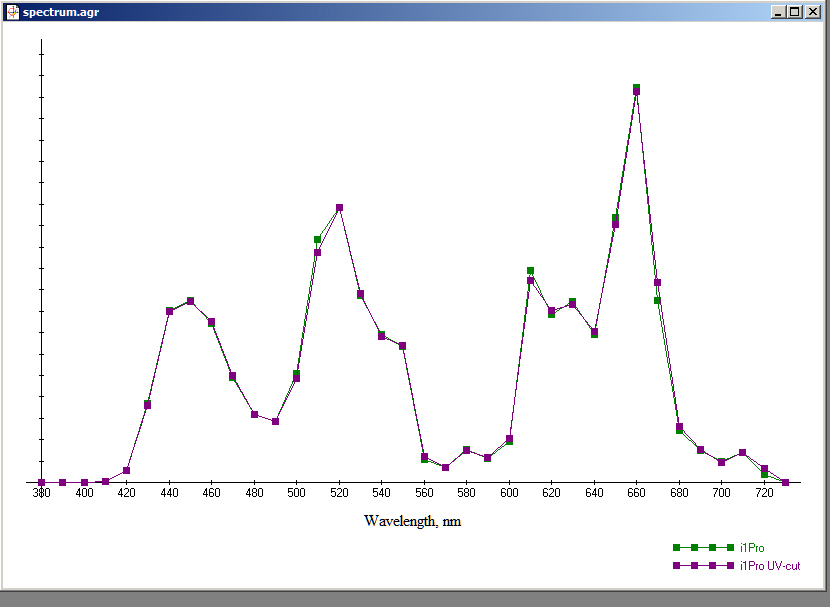830x607 pixels.
Task: Click the highest data point at 660 nm
Action: [636, 89]
